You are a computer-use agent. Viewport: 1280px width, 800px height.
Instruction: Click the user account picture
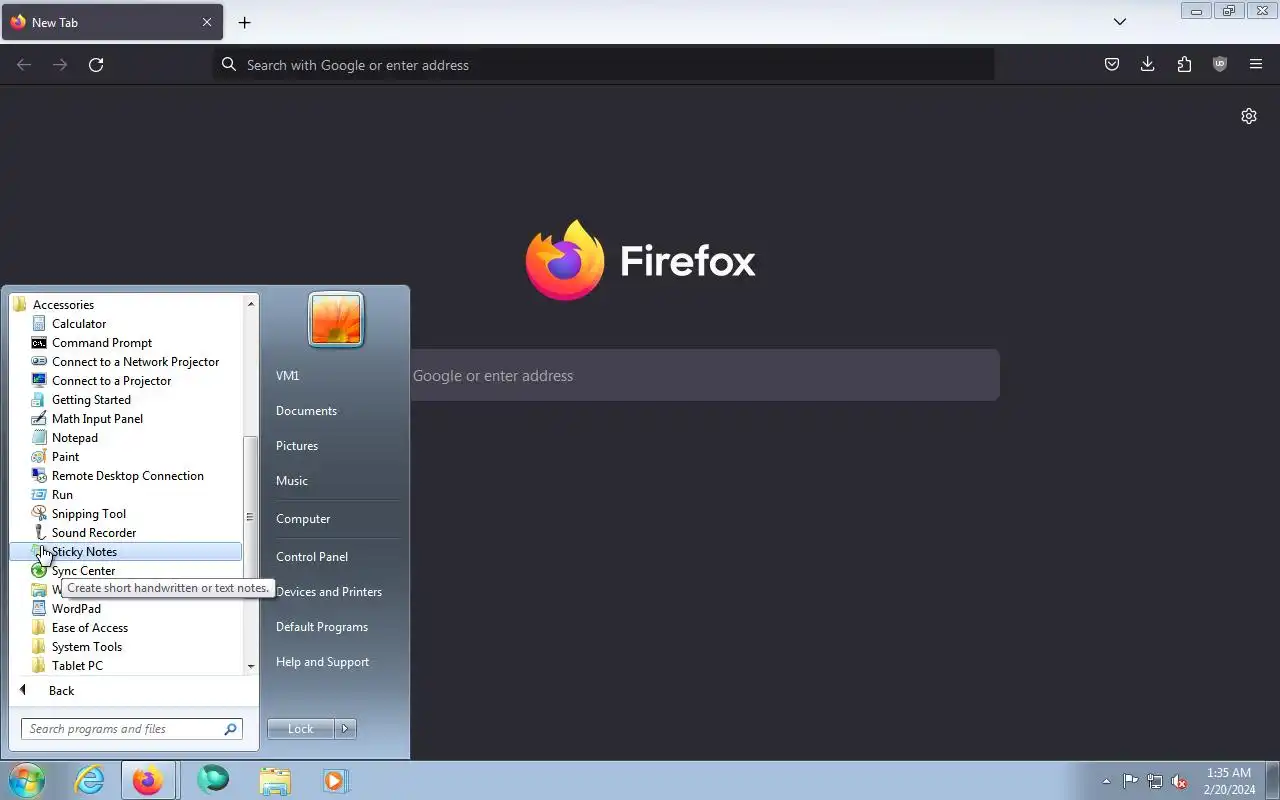(x=336, y=320)
